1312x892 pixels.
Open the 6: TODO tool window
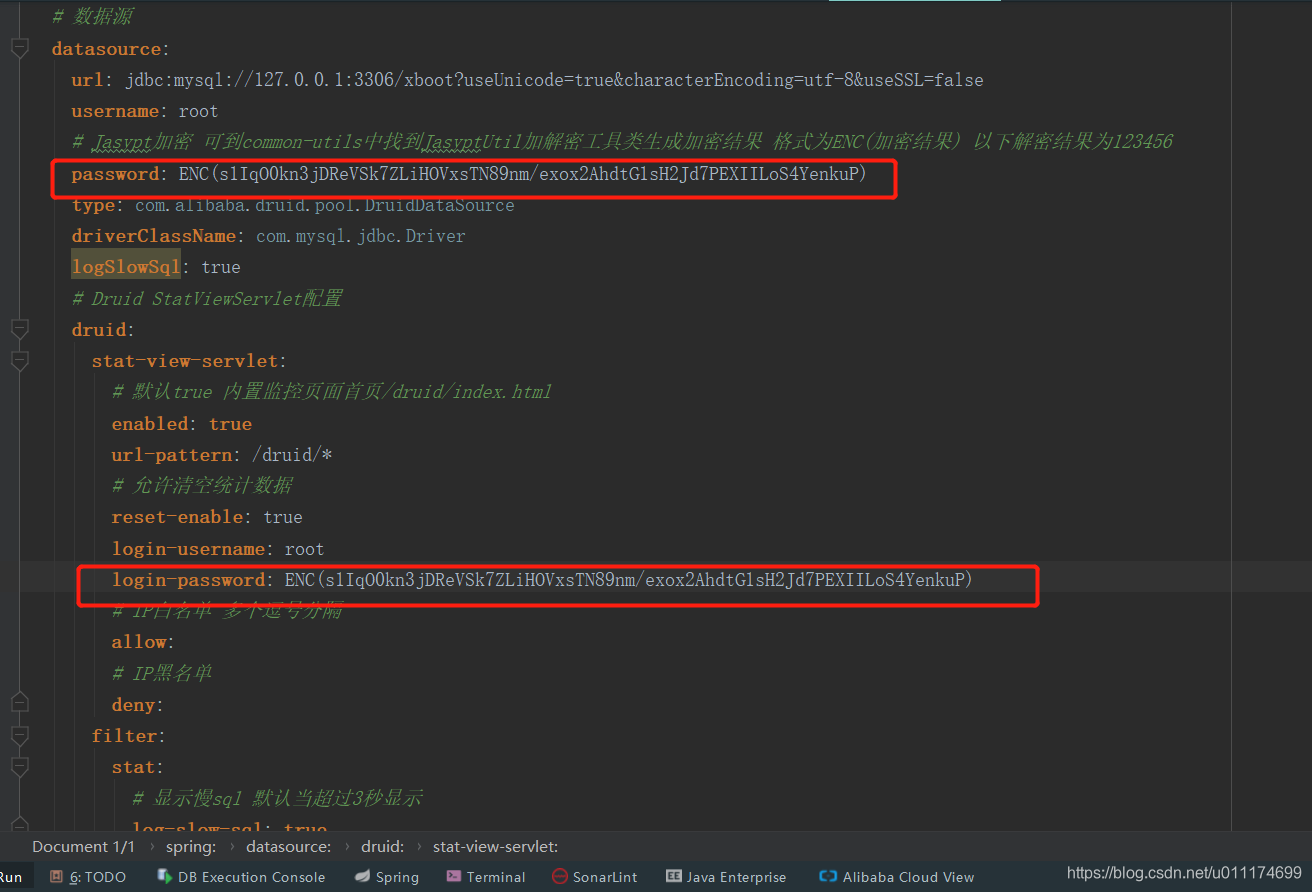click(88, 877)
